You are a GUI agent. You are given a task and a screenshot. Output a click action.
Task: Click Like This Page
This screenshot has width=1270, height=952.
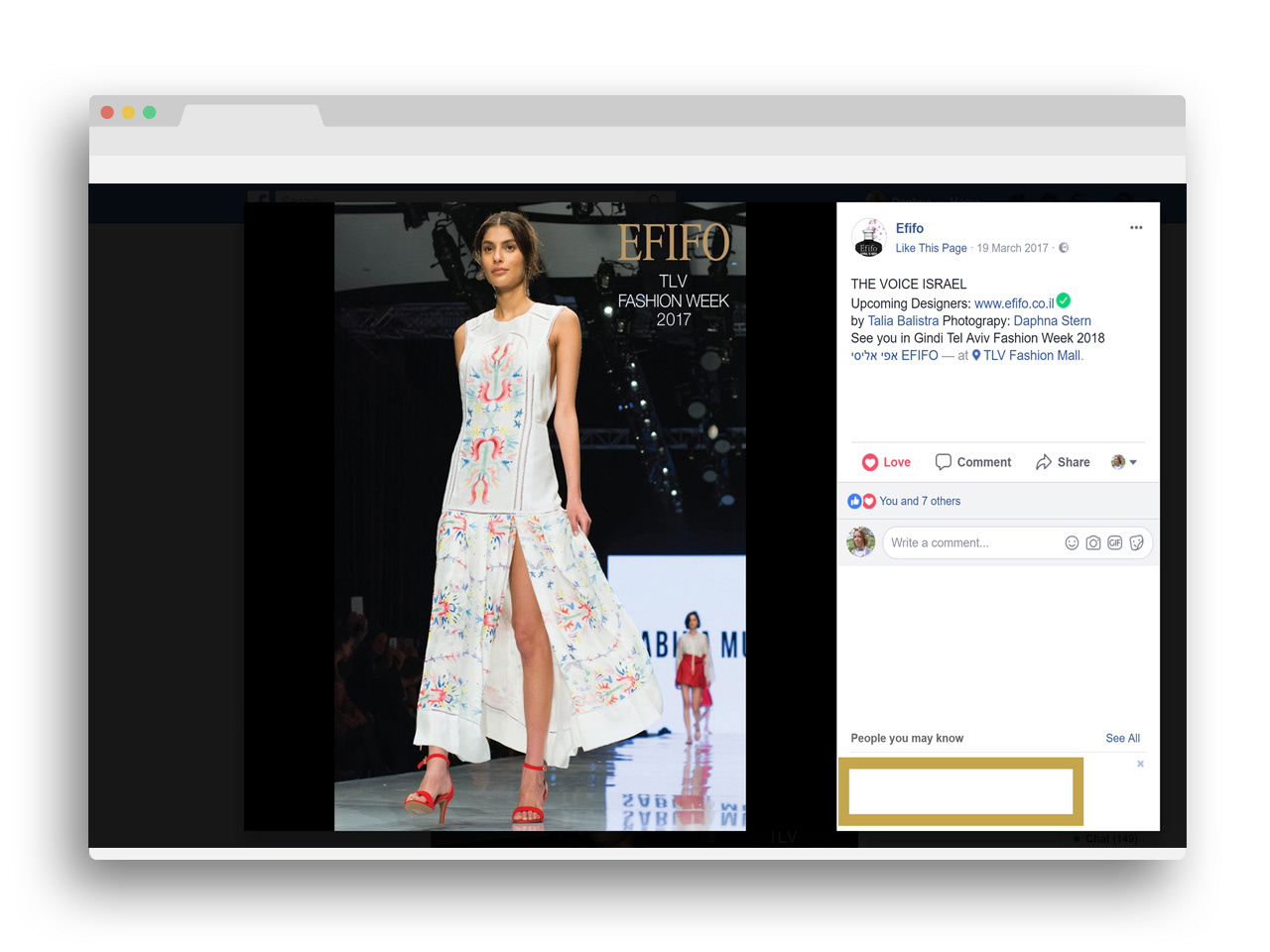[931, 248]
